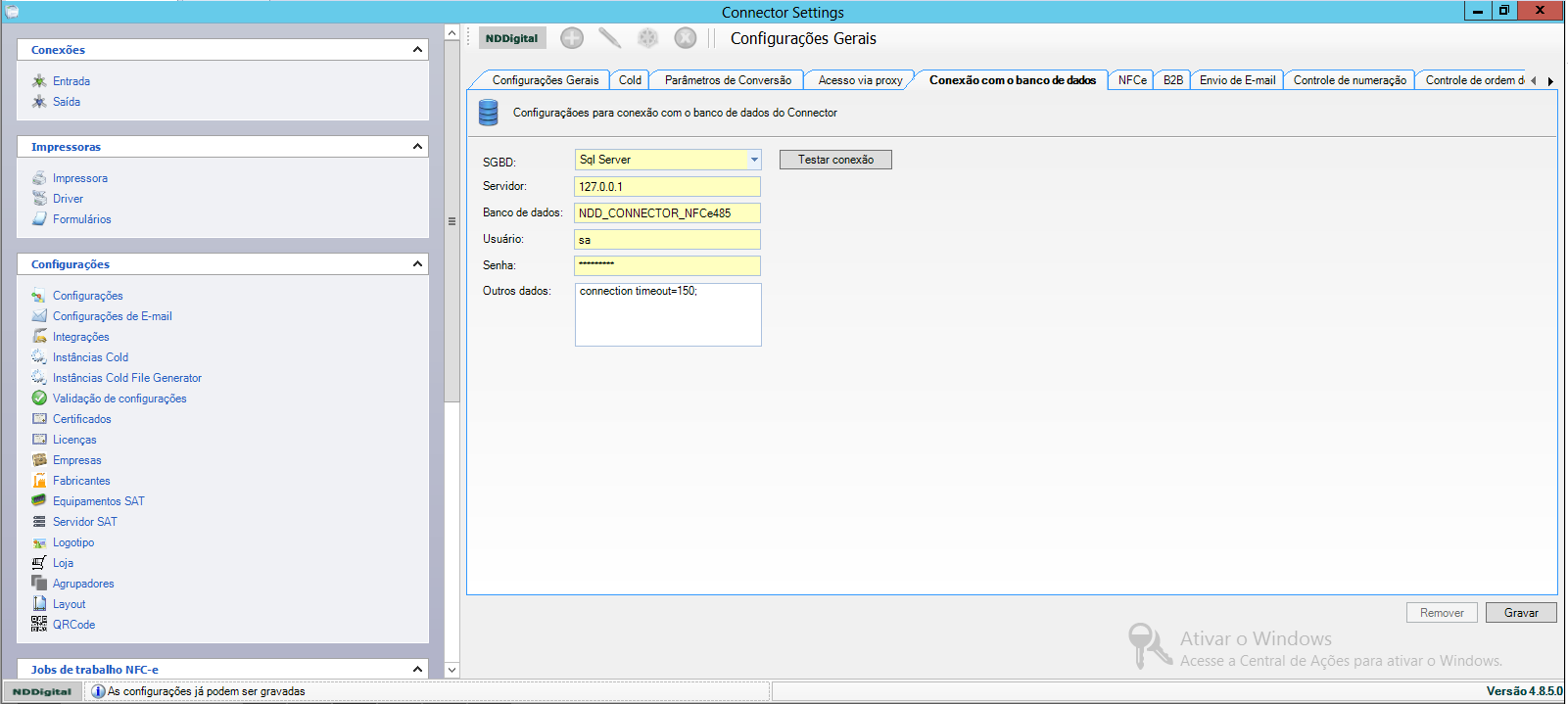
Task: Click the Impressora printer icon
Action: (39, 177)
